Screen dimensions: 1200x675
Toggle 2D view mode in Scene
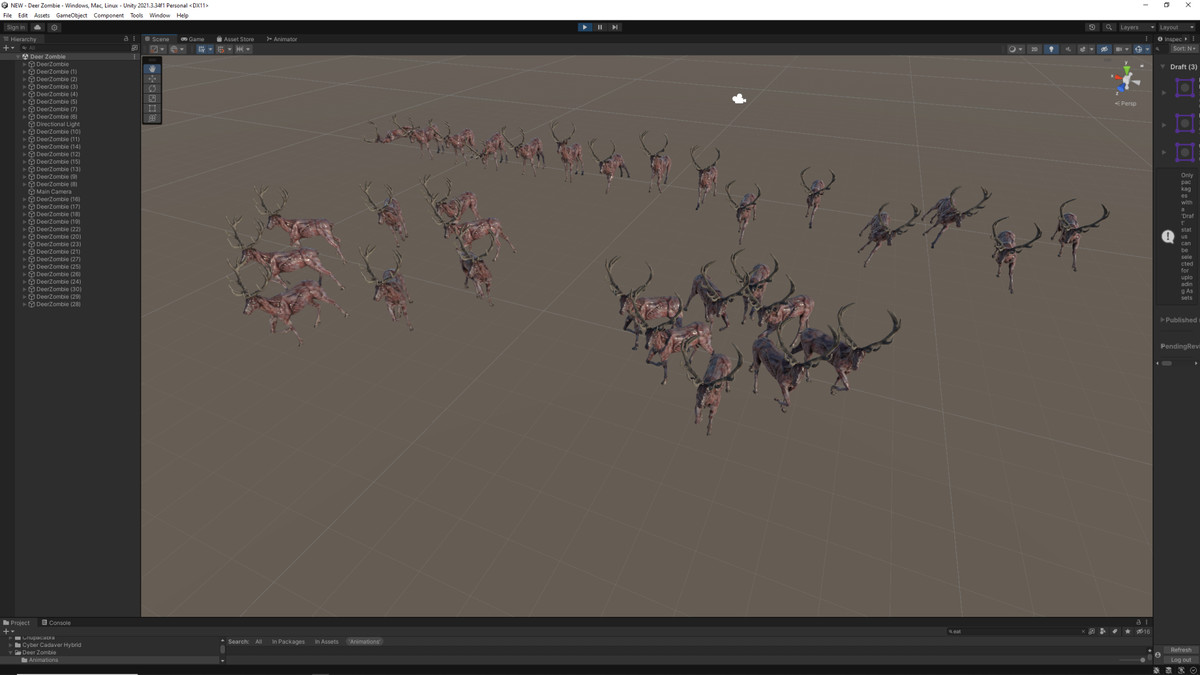[1035, 49]
